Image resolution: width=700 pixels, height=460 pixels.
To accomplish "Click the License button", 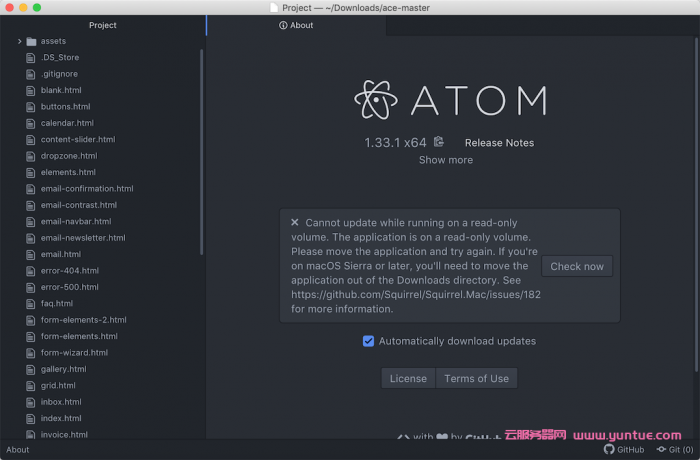I will tap(408, 378).
